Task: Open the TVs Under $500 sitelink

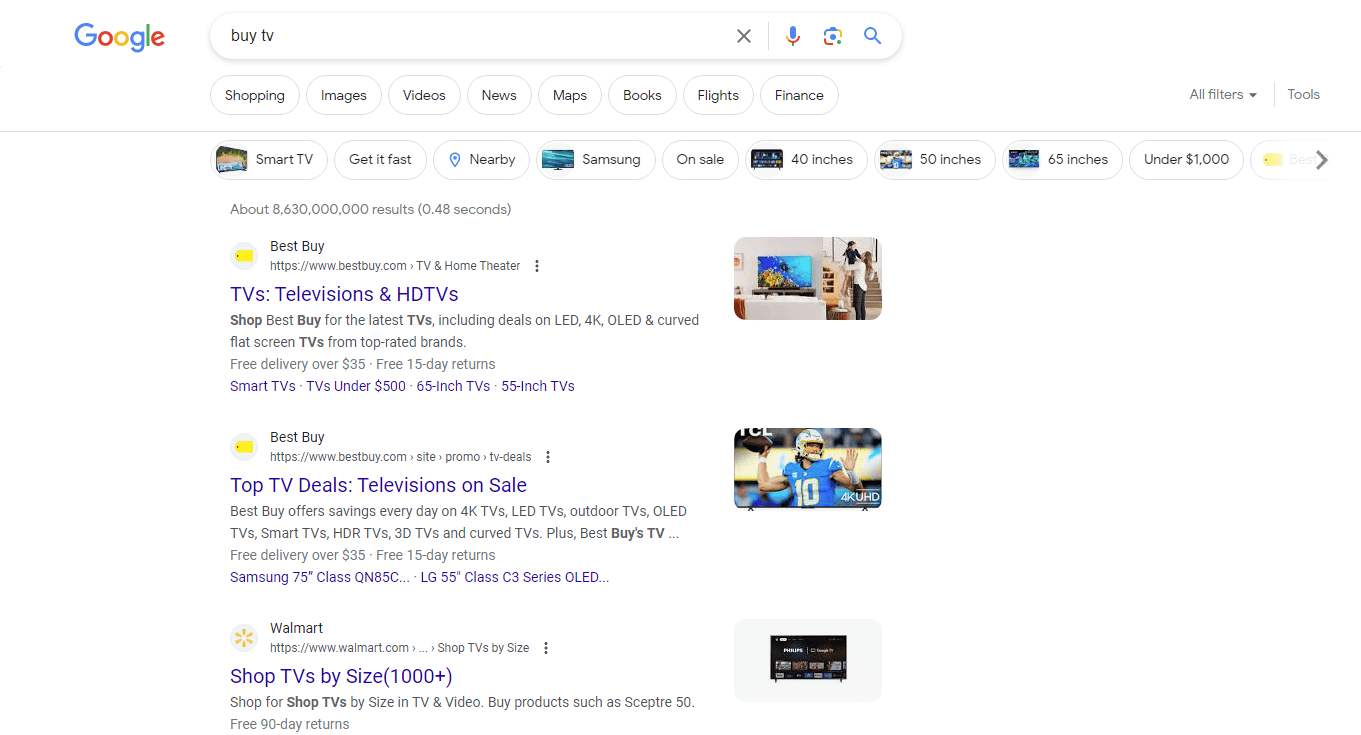Action: tap(356, 386)
